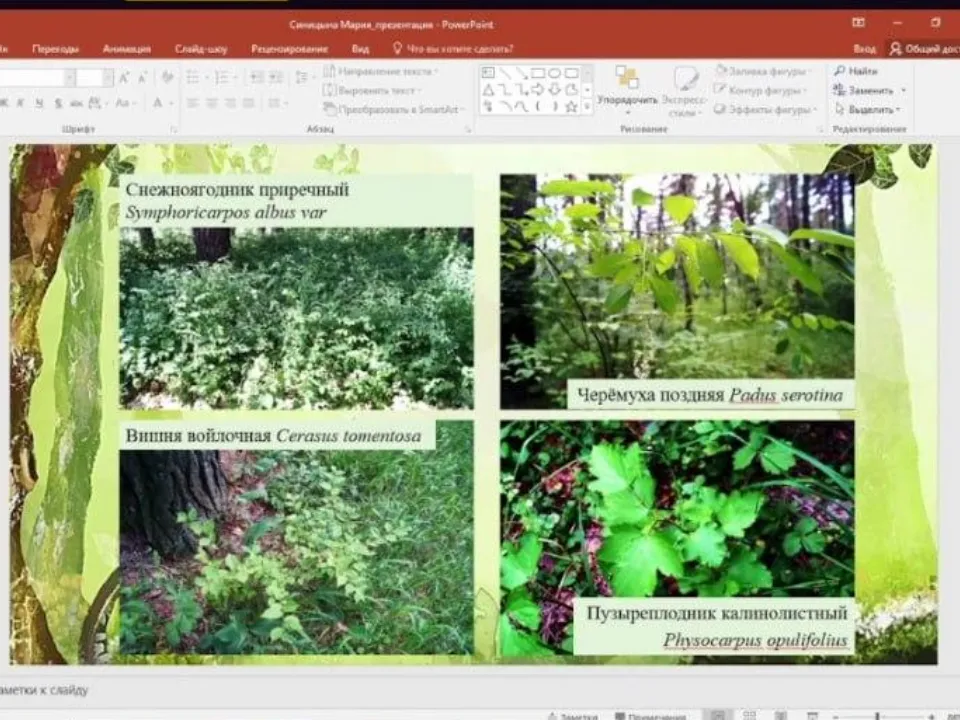Expand the Replace (Заменить) dropdown arrow

click(x=903, y=91)
